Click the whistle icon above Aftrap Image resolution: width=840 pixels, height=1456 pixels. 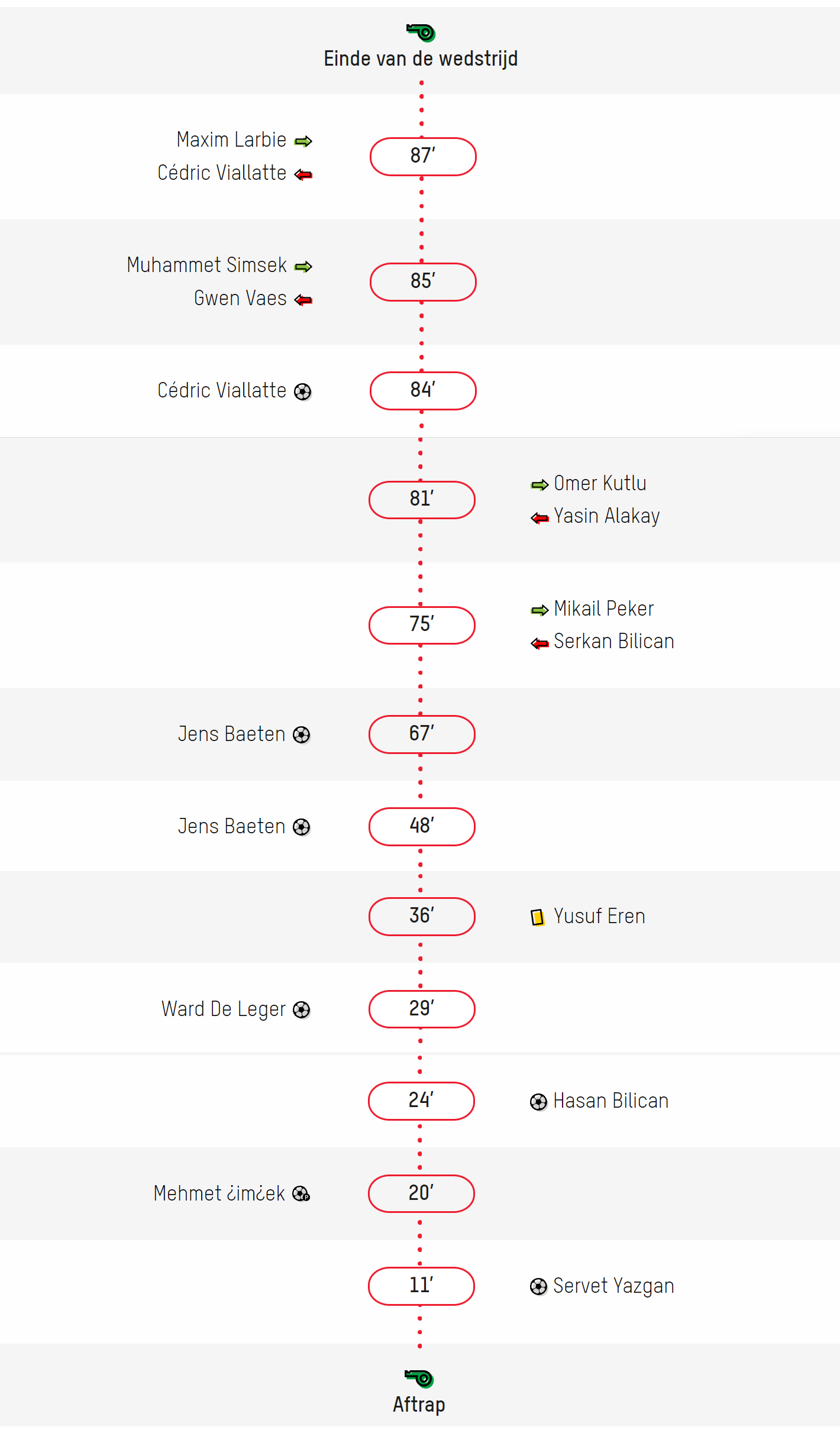(419, 1379)
